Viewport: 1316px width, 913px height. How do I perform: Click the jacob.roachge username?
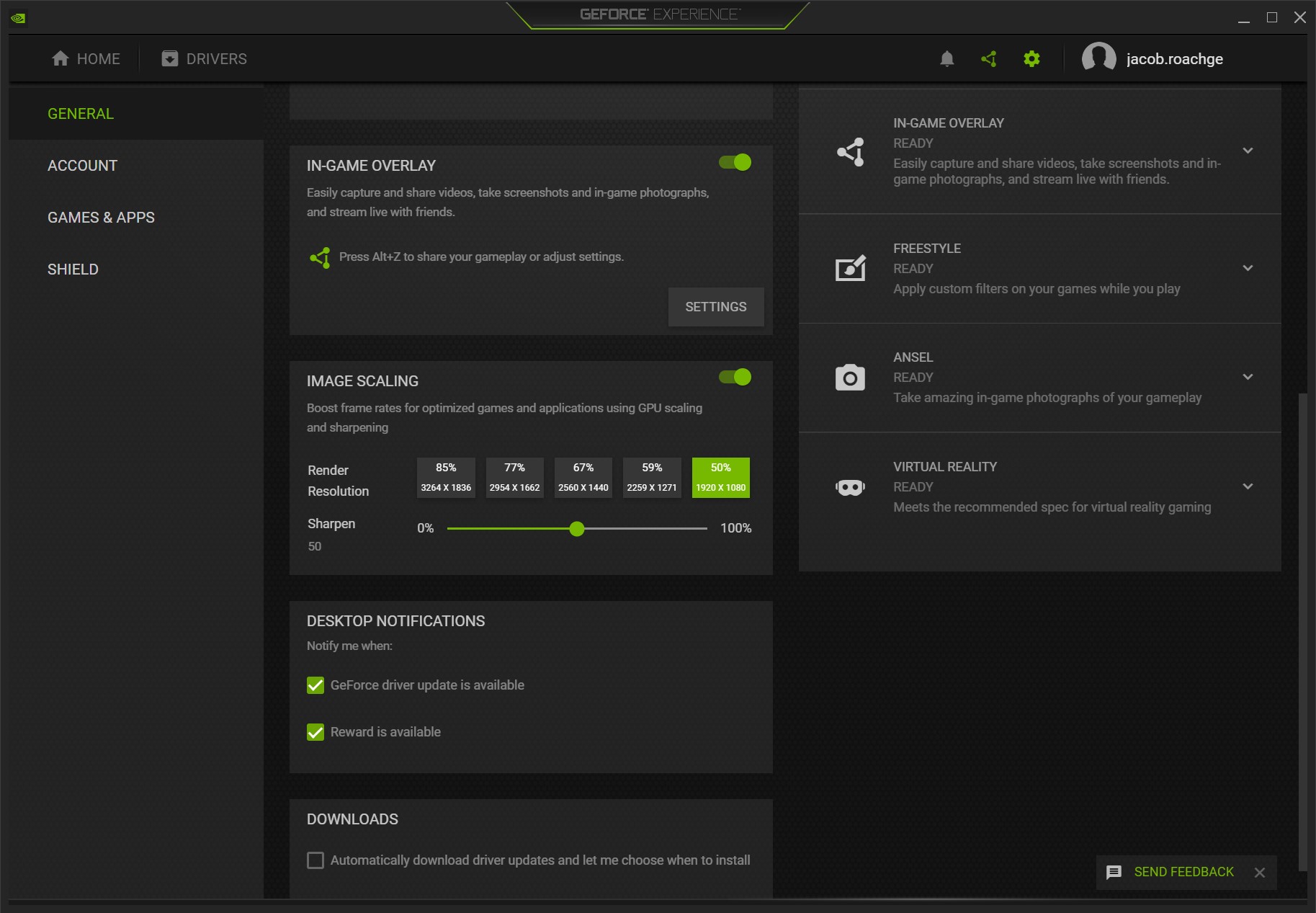1174,59
